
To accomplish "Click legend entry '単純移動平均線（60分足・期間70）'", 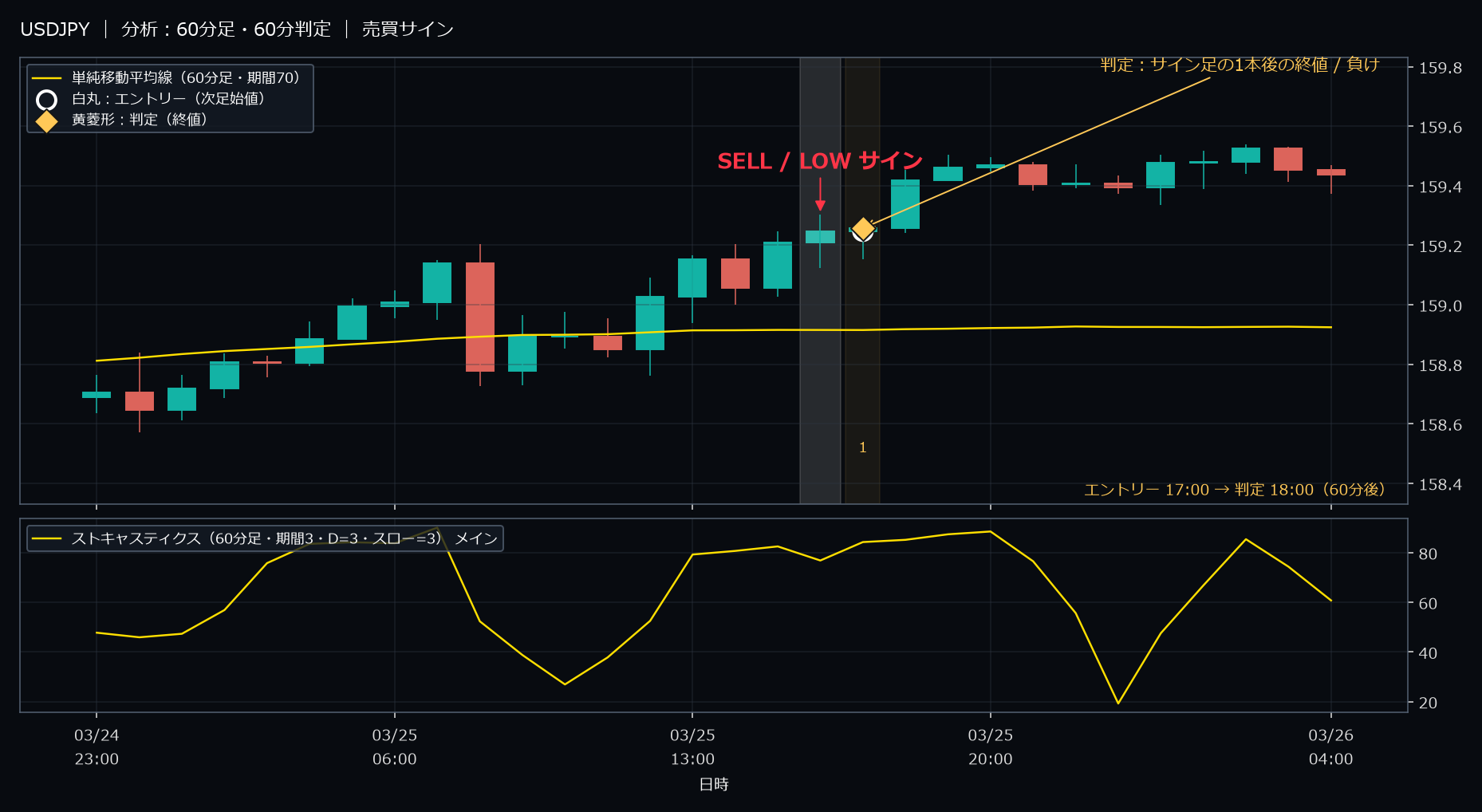I will pos(188,77).
